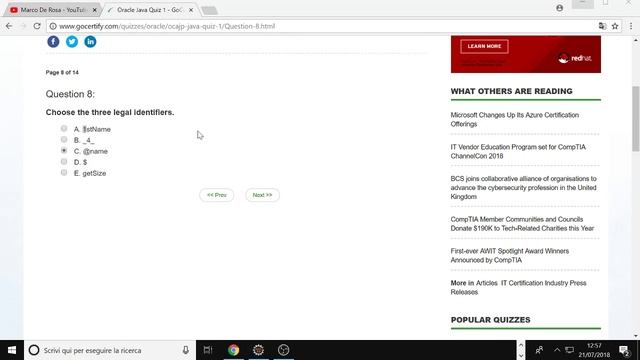The height and width of the screenshot is (360, 640).
Task: Open the gear-shaped app on taskbar
Action: pos(258,350)
